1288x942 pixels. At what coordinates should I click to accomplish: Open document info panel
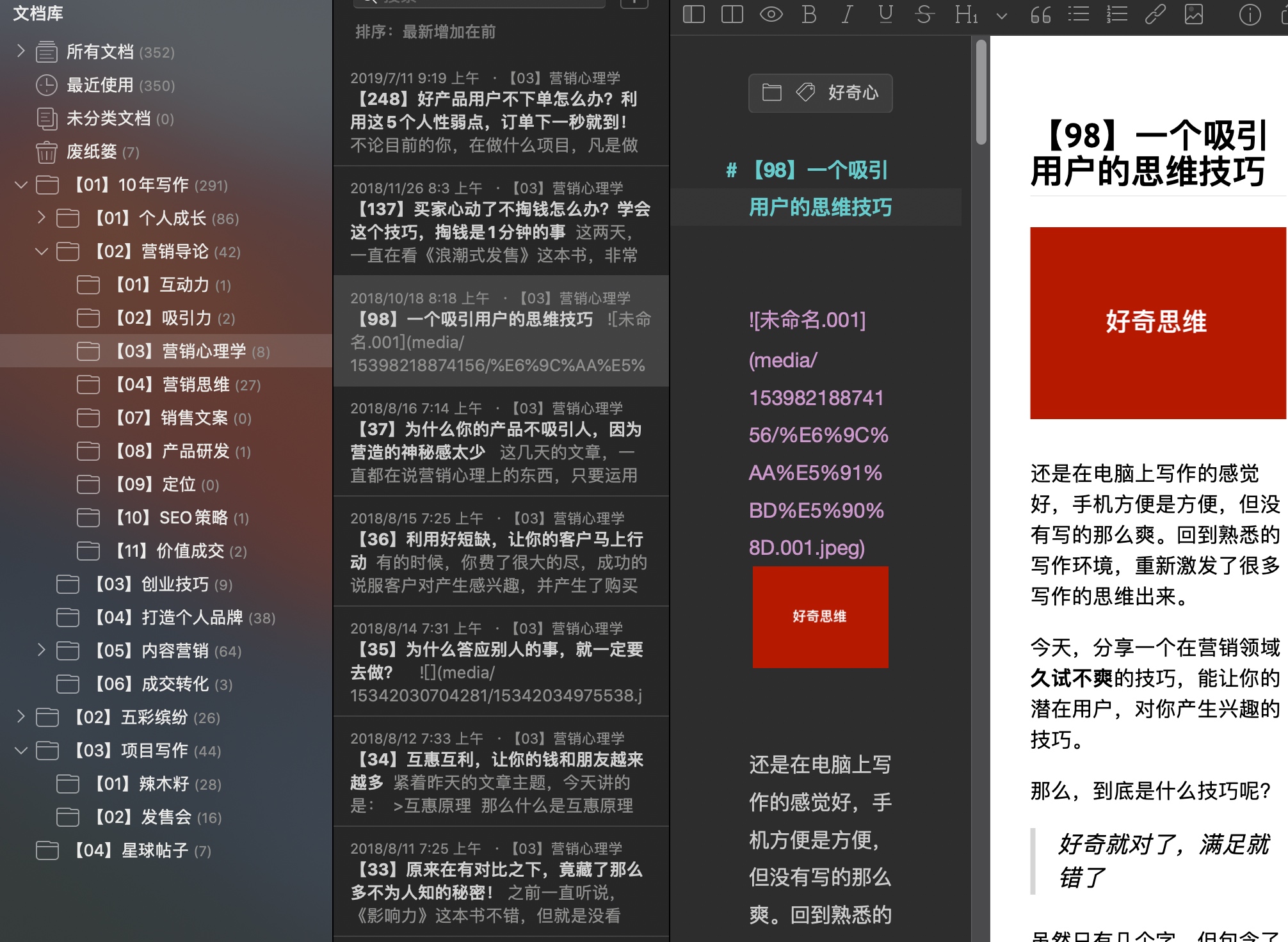tap(1250, 14)
